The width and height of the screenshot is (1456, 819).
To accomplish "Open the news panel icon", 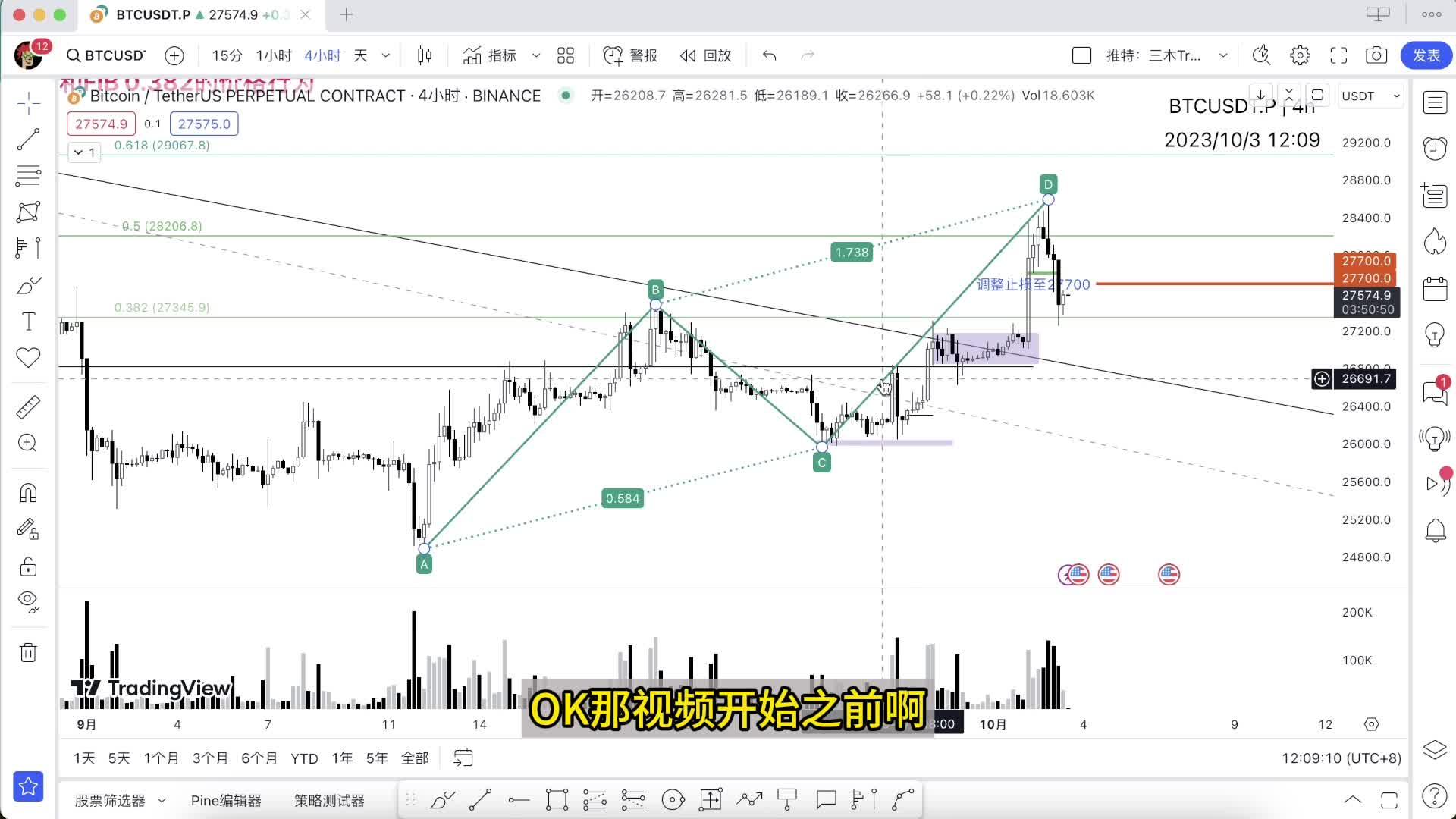I will [1435, 196].
